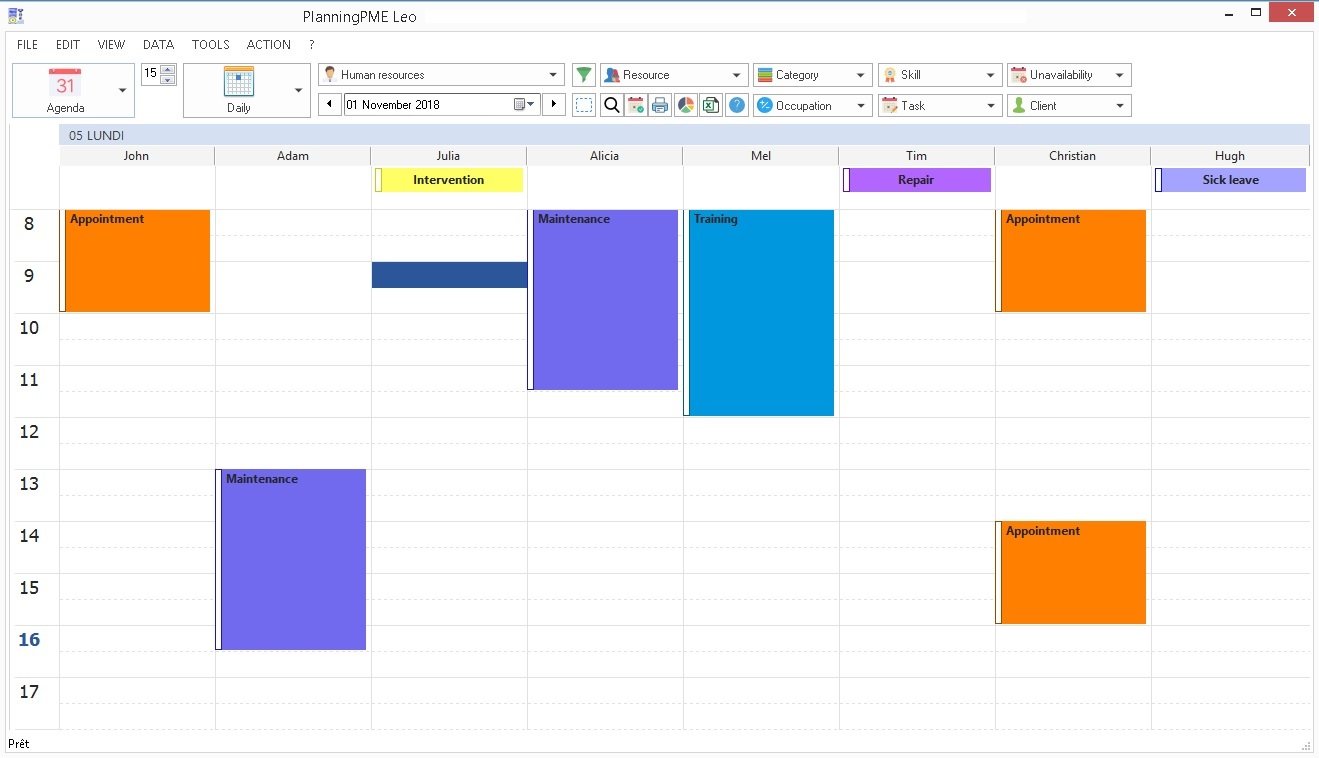The width and height of the screenshot is (1319, 758).
Task: Open the ? help menu
Action: click(312, 45)
